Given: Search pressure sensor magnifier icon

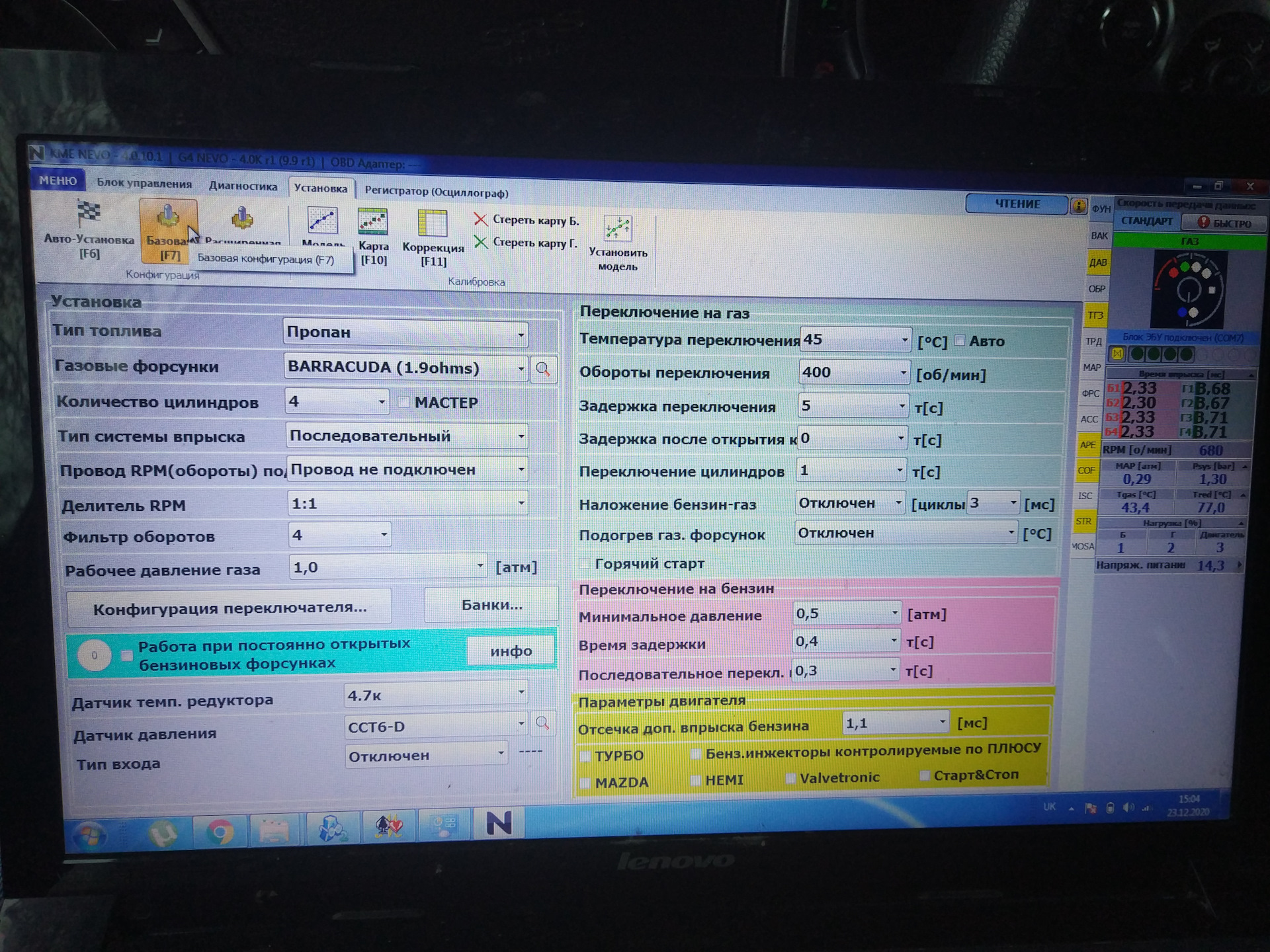Looking at the screenshot, I should 542,723.
